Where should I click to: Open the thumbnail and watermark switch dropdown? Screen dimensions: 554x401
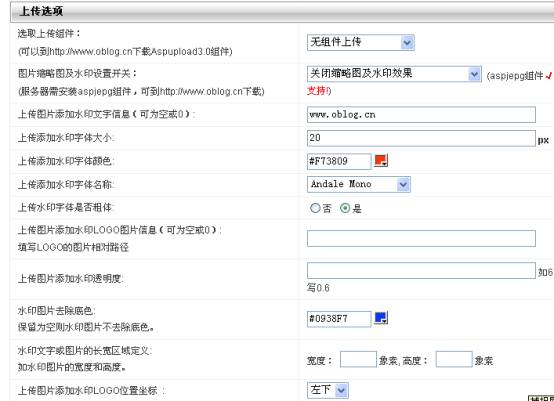tap(394, 74)
